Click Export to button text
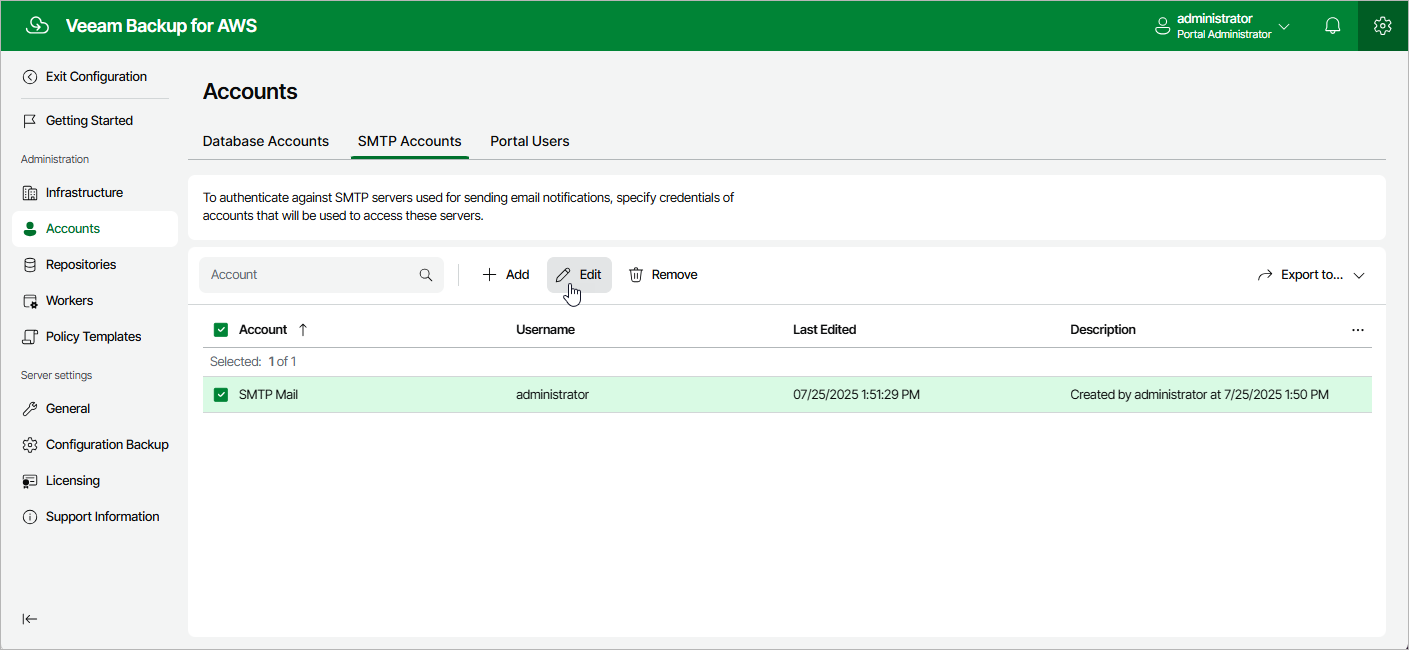The height and width of the screenshot is (650, 1409). [x=1312, y=275]
